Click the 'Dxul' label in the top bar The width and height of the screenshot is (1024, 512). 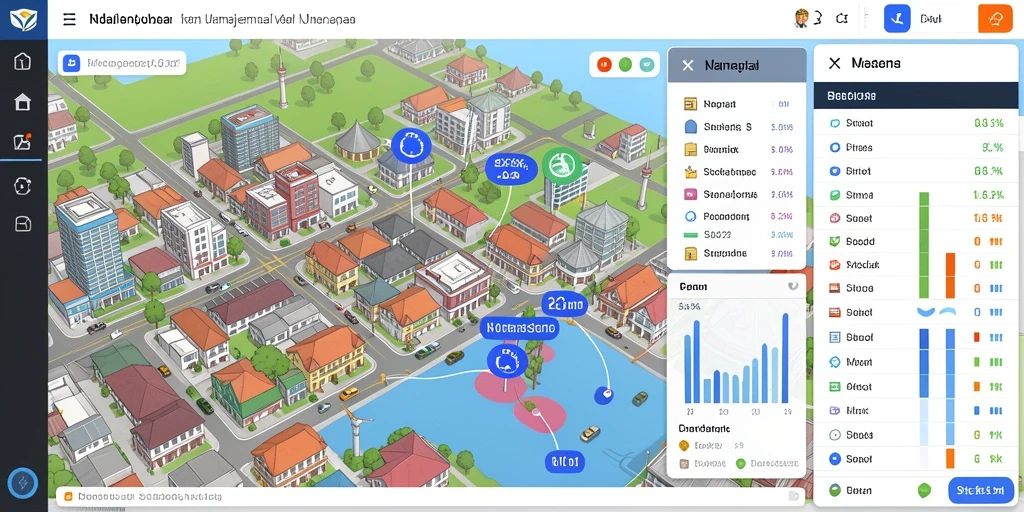pyautogui.click(x=929, y=20)
